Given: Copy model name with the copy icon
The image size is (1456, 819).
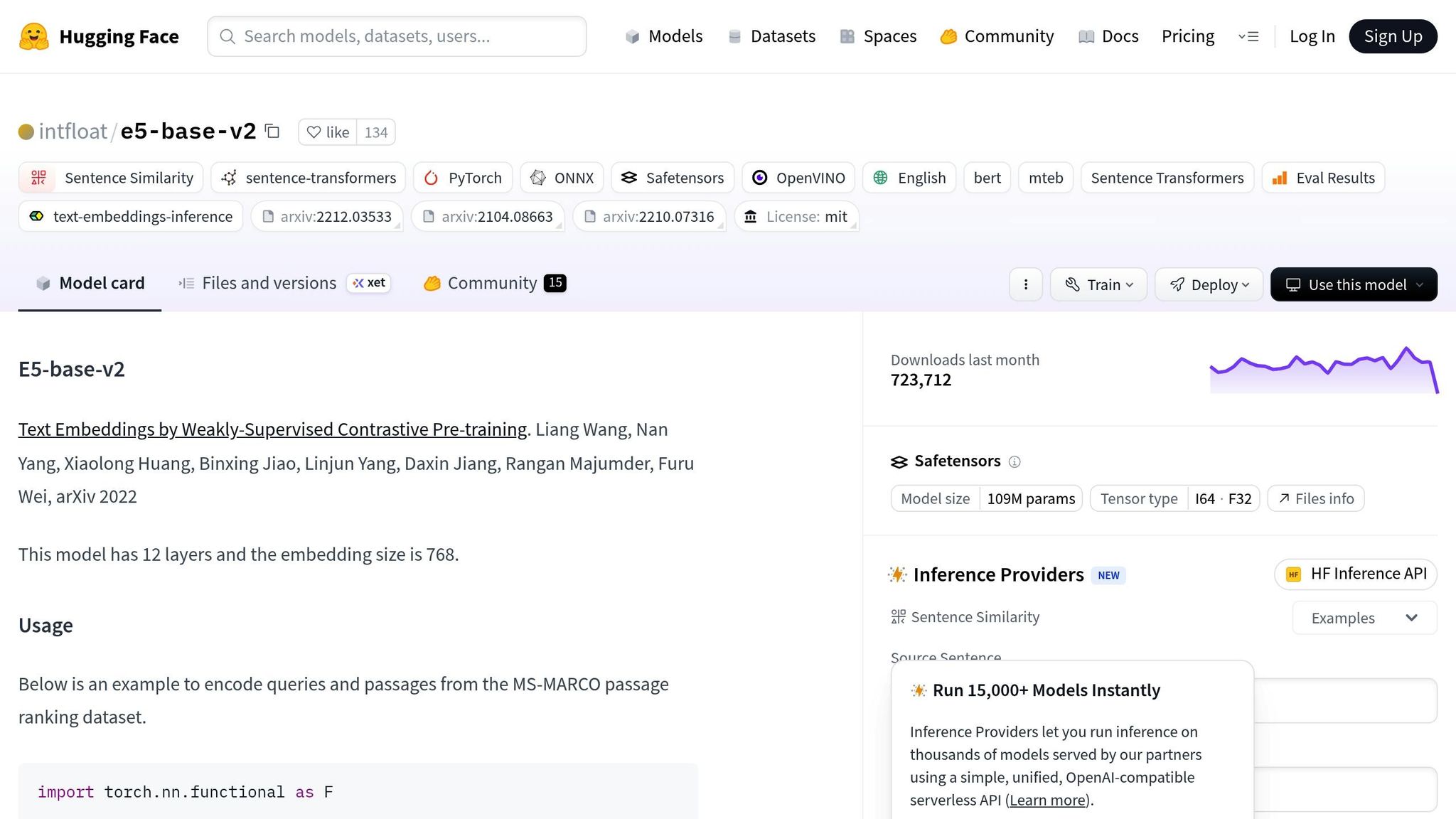Looking at the screenshot, I should click(x=272, y=132).
